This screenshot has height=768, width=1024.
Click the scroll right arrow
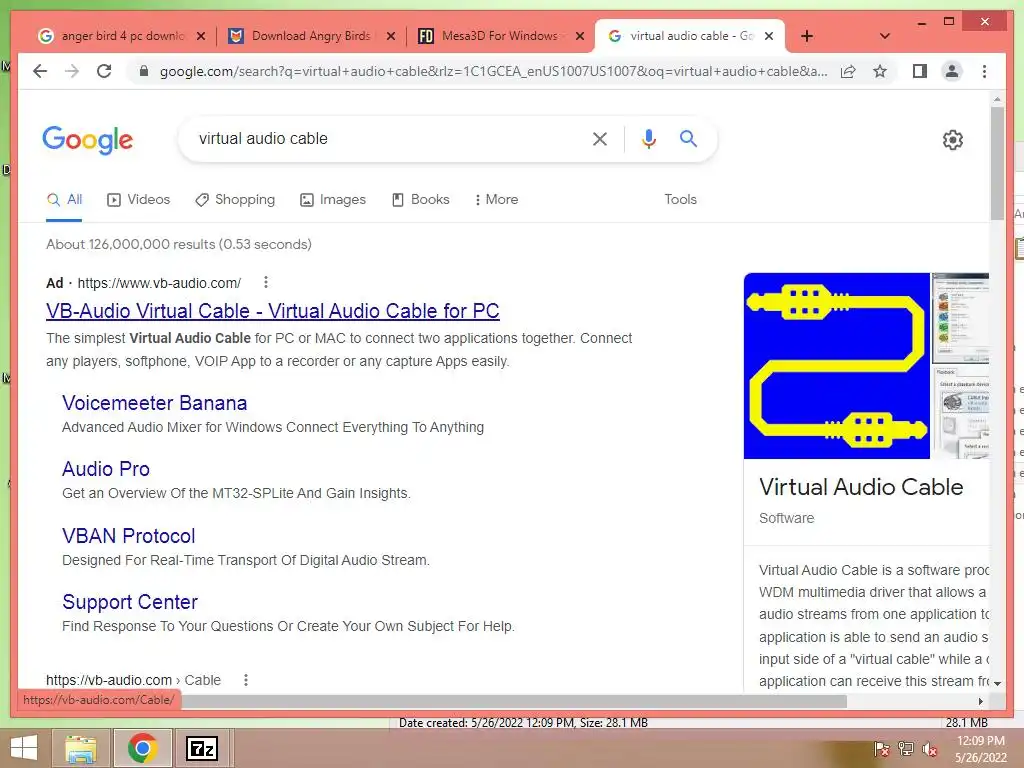click(x=980, y=701)
